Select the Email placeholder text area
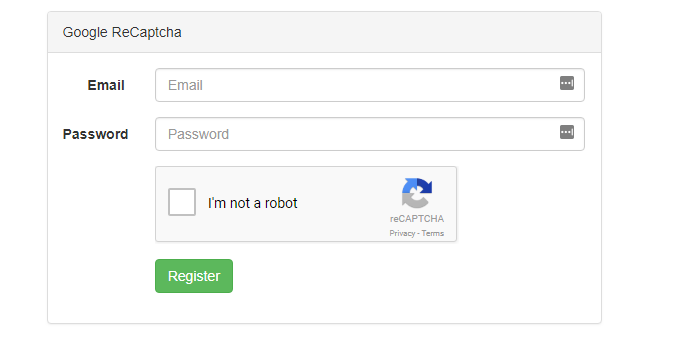Image resolution: width=678 pixels, height=360 pixels. click(185, 85)
